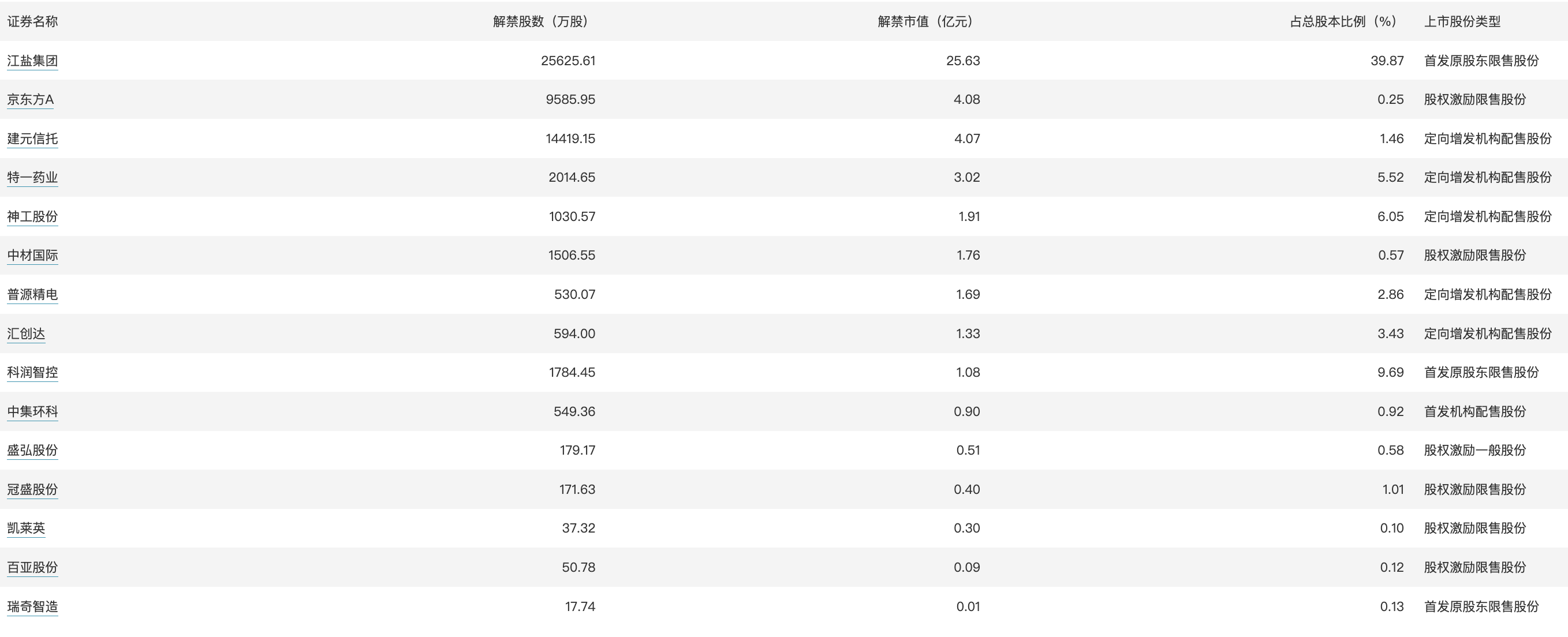
Task: Click the 证券名称 column header
Action: [32, 22]
